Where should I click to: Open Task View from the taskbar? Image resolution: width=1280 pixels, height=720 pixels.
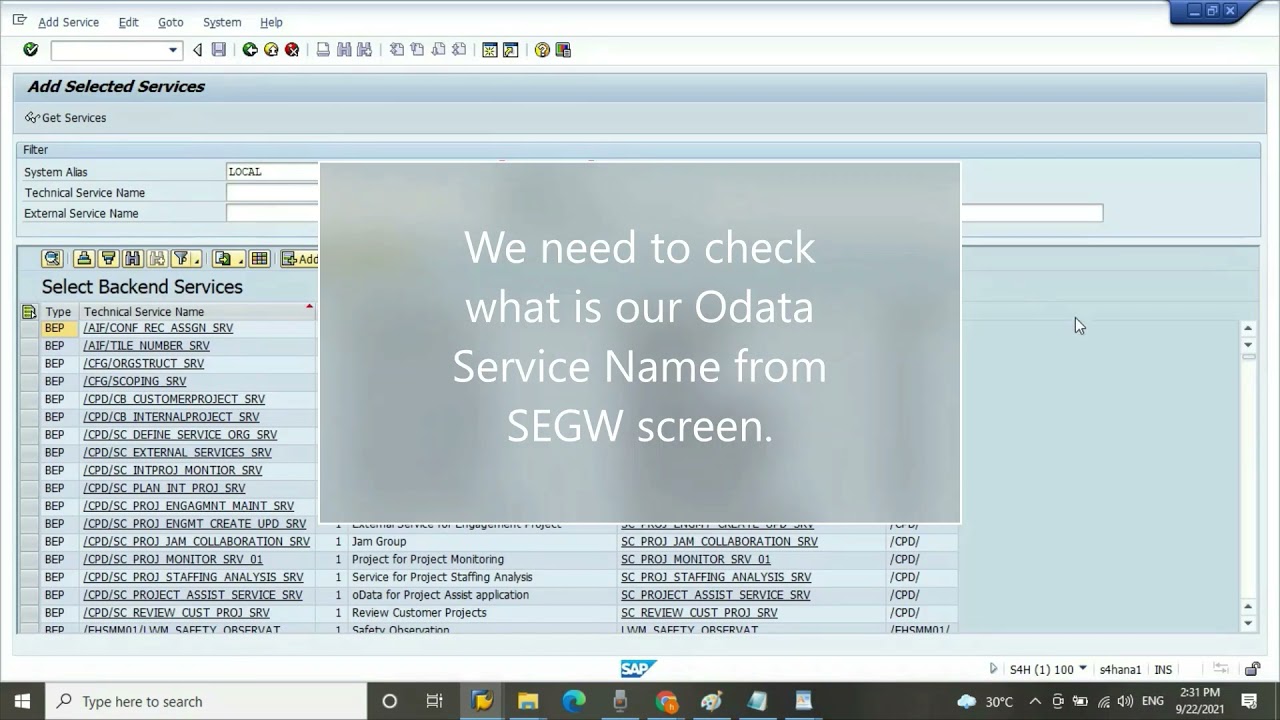pyautogui.click(x=434, y=701)
